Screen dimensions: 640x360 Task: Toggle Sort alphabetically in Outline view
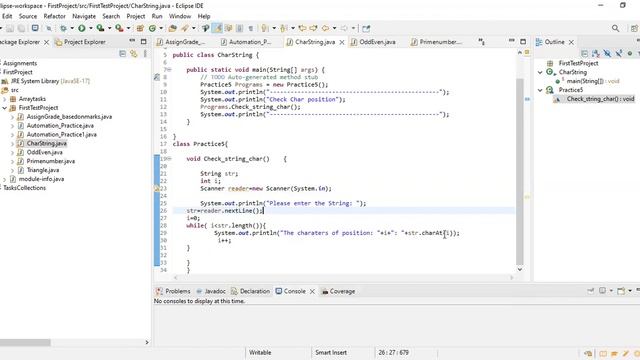[596, 53]
